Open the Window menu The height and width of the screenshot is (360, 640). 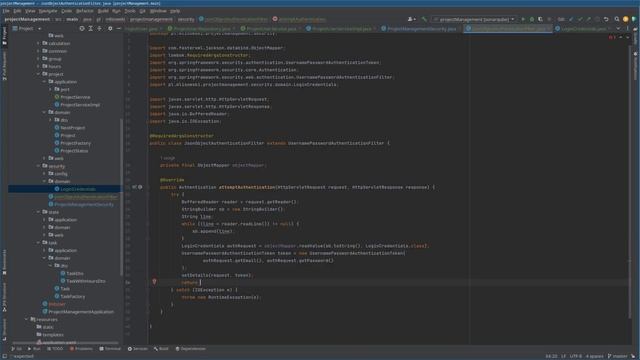coord(158,11)
